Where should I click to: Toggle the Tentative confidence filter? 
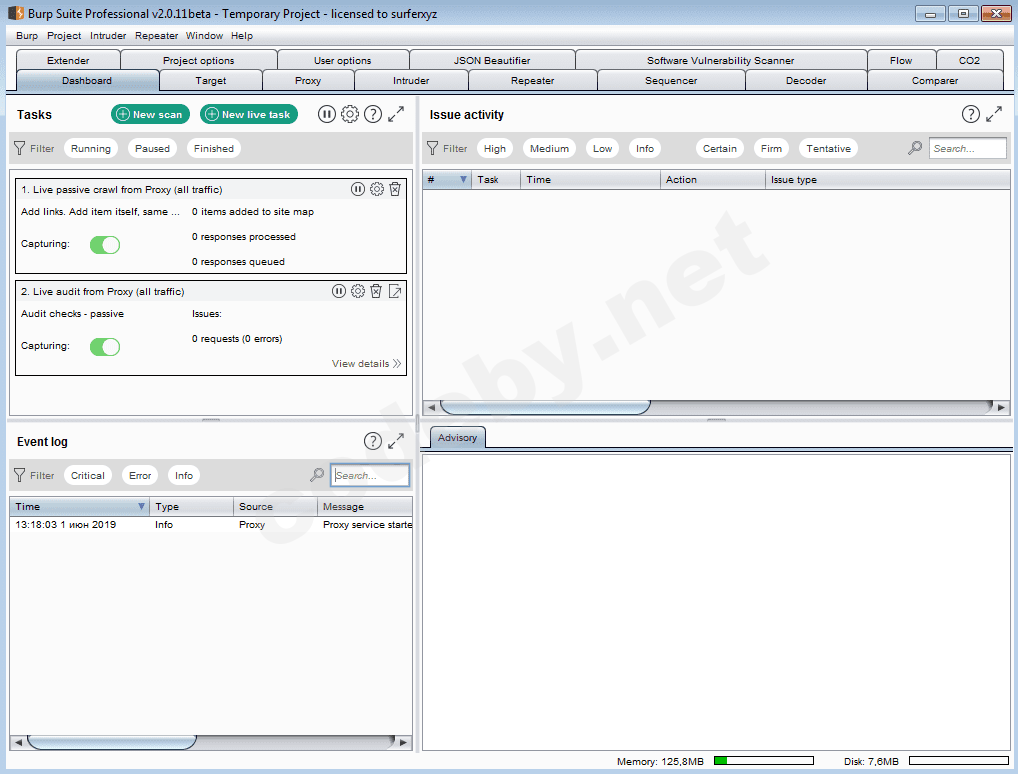[x=828, y=148]
